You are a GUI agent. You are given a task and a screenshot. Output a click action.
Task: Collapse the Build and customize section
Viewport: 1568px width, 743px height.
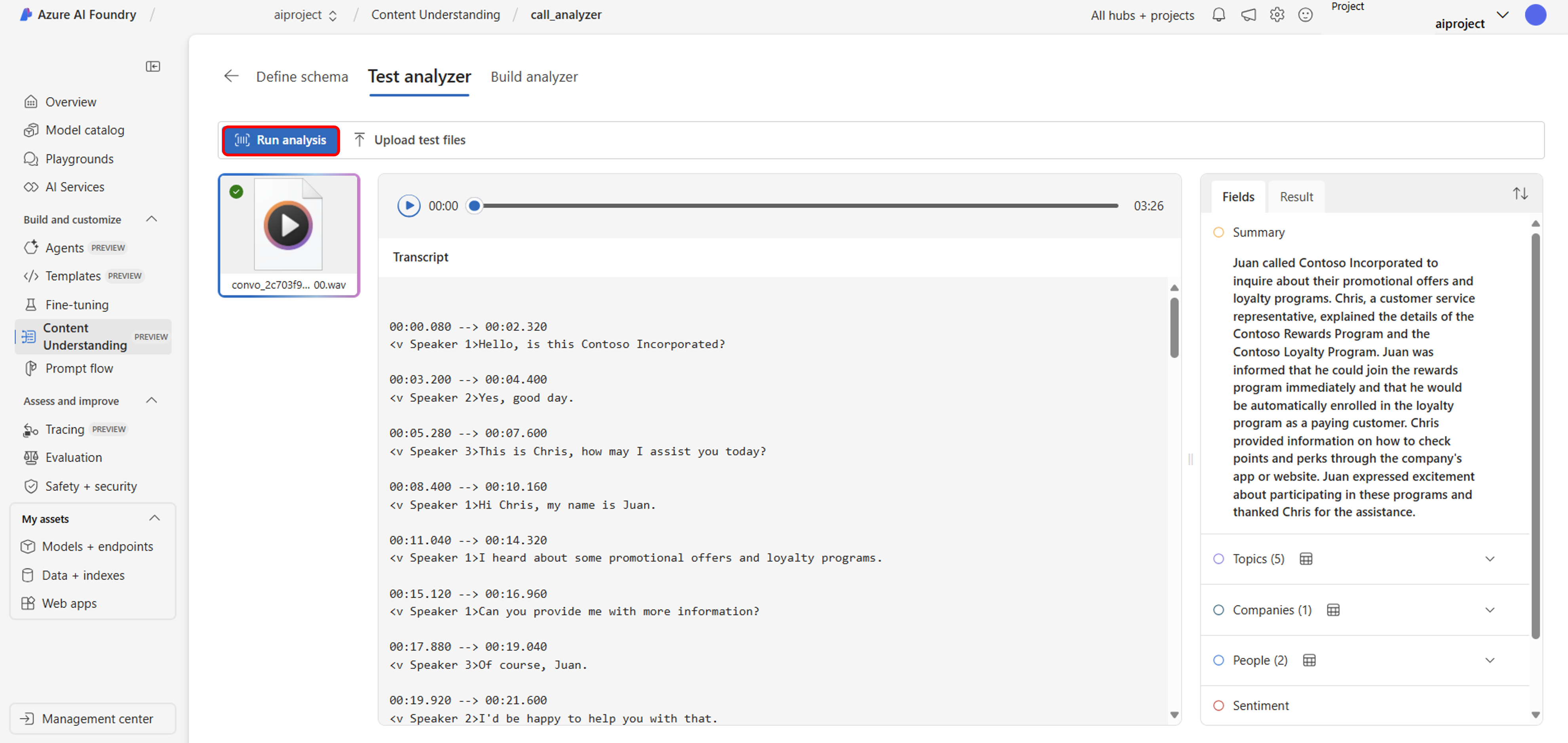[152, 219]
